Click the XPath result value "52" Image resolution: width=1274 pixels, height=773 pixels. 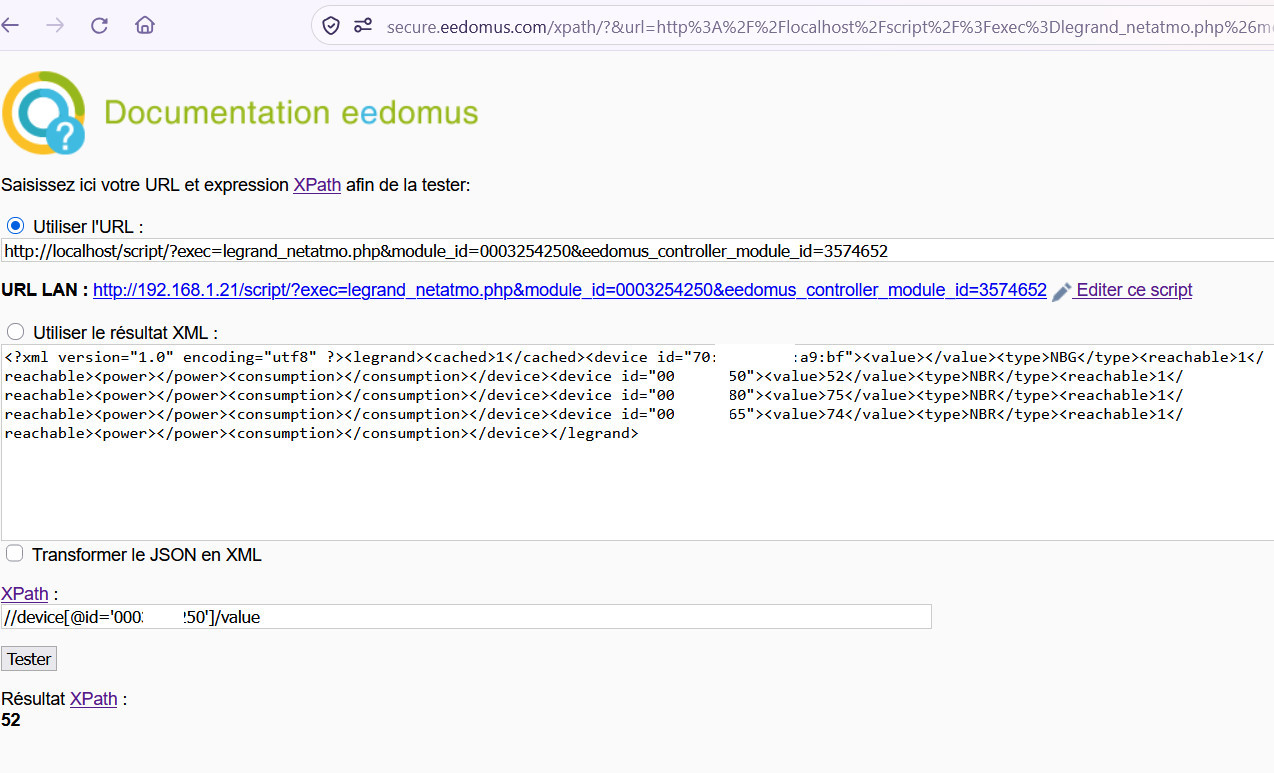click(11, 720)
